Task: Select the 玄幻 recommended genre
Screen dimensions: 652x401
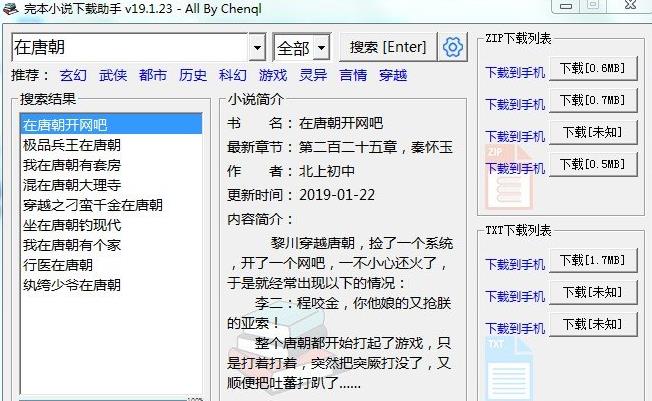Action: [73, 75]
